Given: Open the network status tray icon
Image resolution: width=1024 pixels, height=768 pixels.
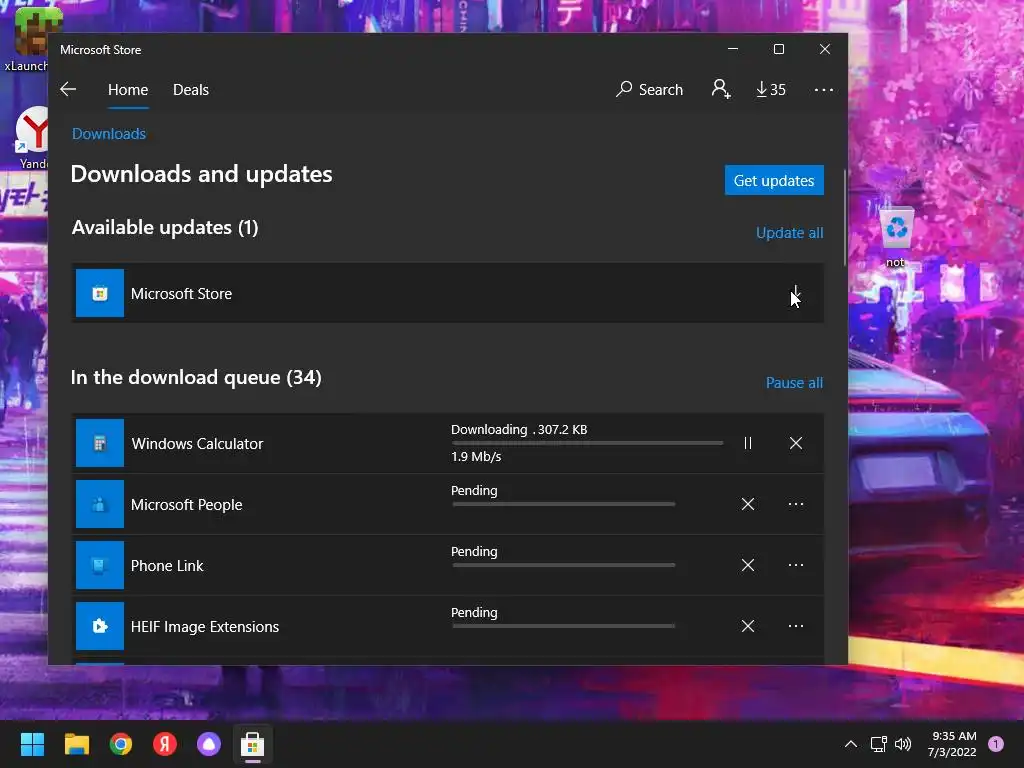Looking at the screenshot, I should pyautogui.click(x=878, y=744).
